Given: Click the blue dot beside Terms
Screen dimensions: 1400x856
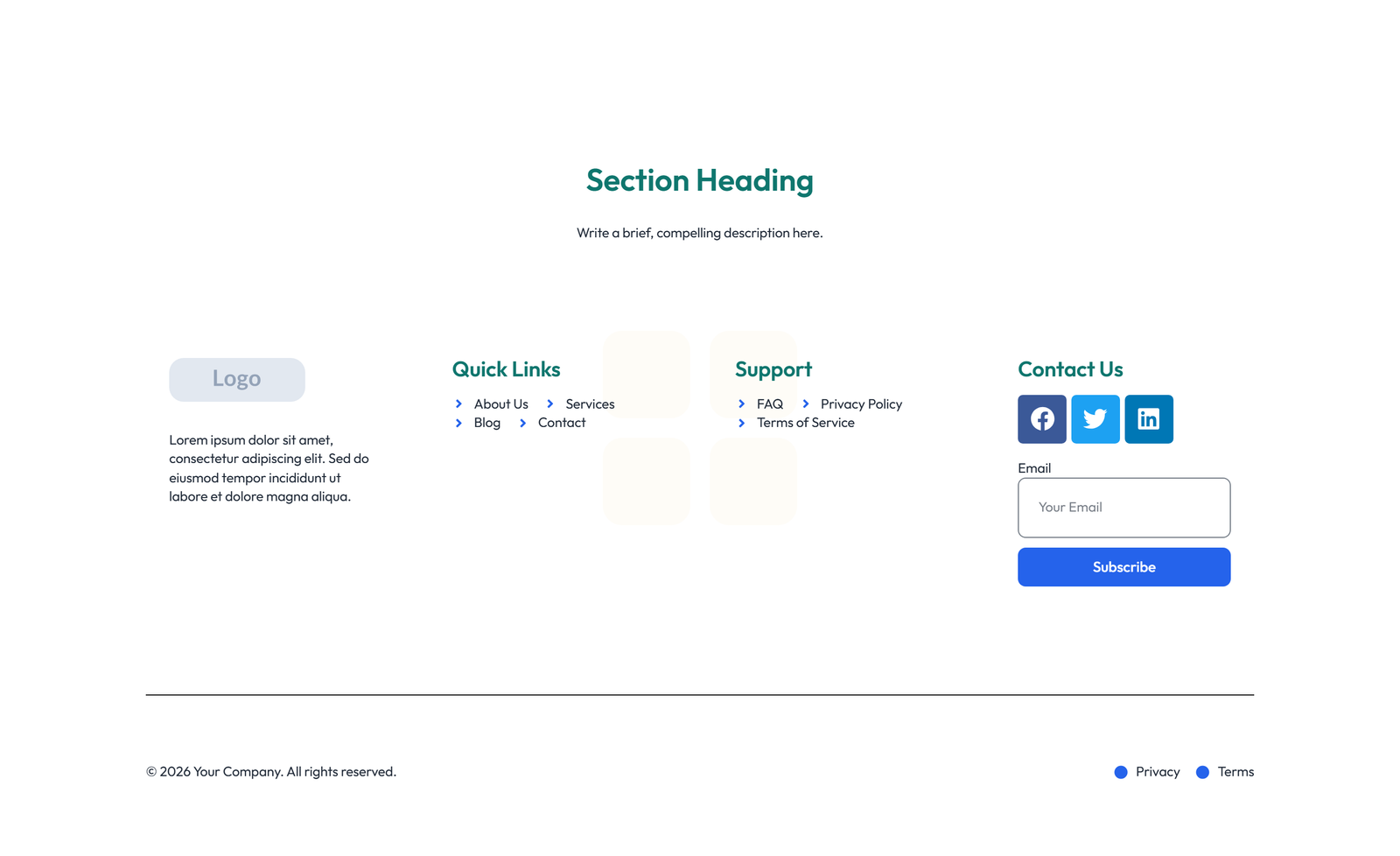Looking at the screenshot, I should click(1202, 772).
